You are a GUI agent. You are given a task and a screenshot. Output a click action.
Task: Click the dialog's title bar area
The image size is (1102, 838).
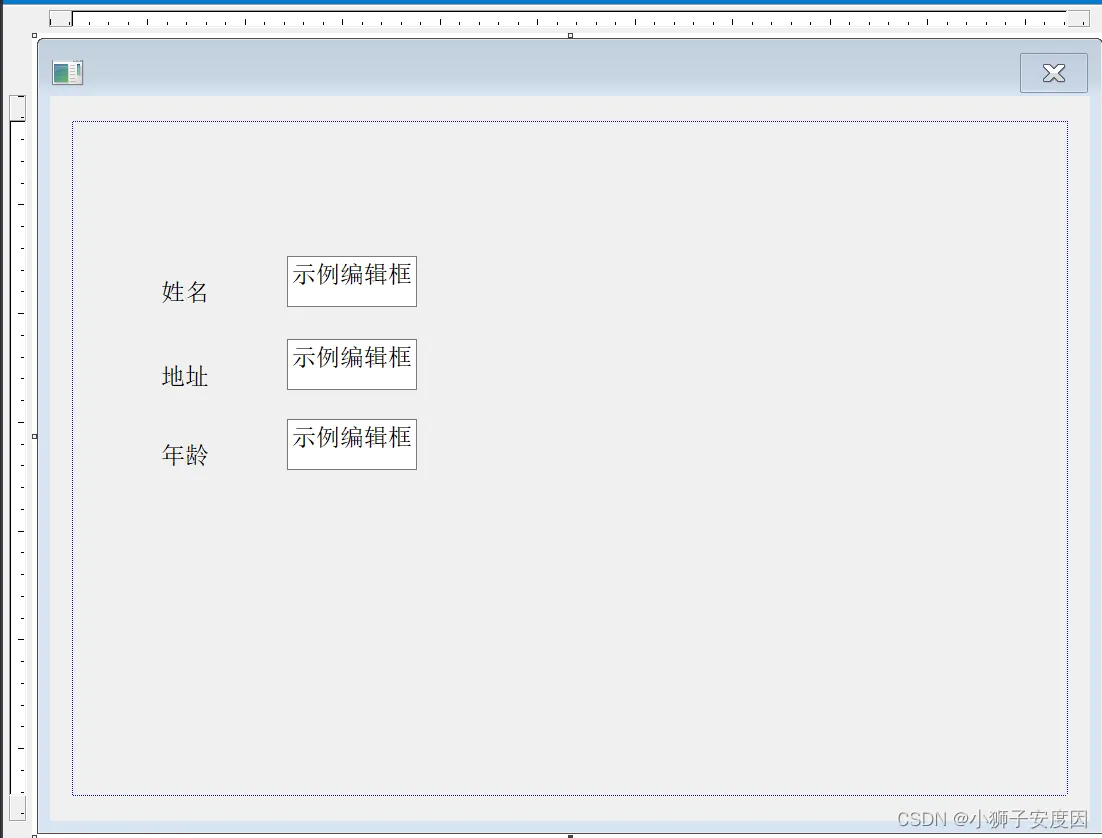[x=500, y=72]
